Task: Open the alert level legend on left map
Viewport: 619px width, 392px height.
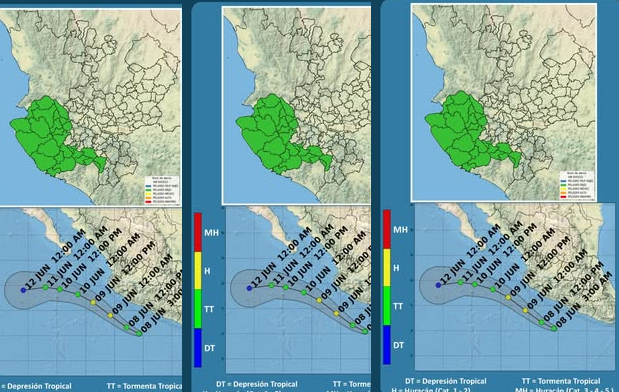Action: [162, 190]
